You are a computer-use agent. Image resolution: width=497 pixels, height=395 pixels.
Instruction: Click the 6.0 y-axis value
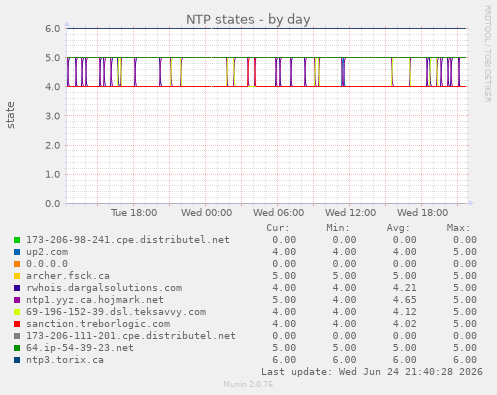pos(53,29)
